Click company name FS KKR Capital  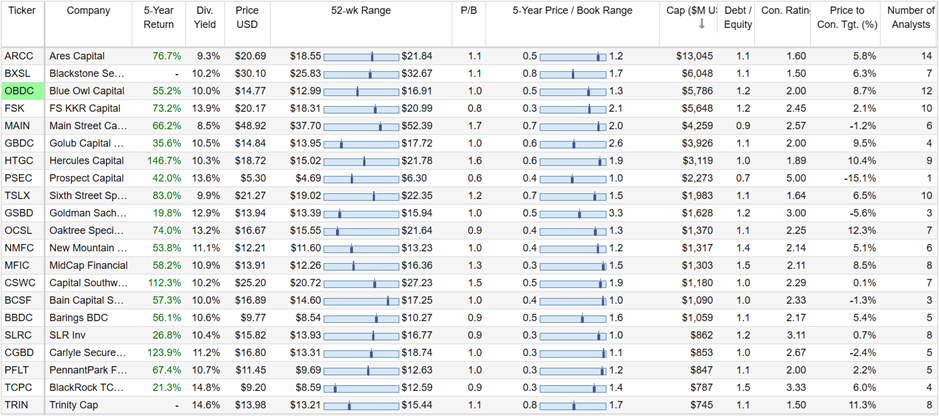pos(85,108)
